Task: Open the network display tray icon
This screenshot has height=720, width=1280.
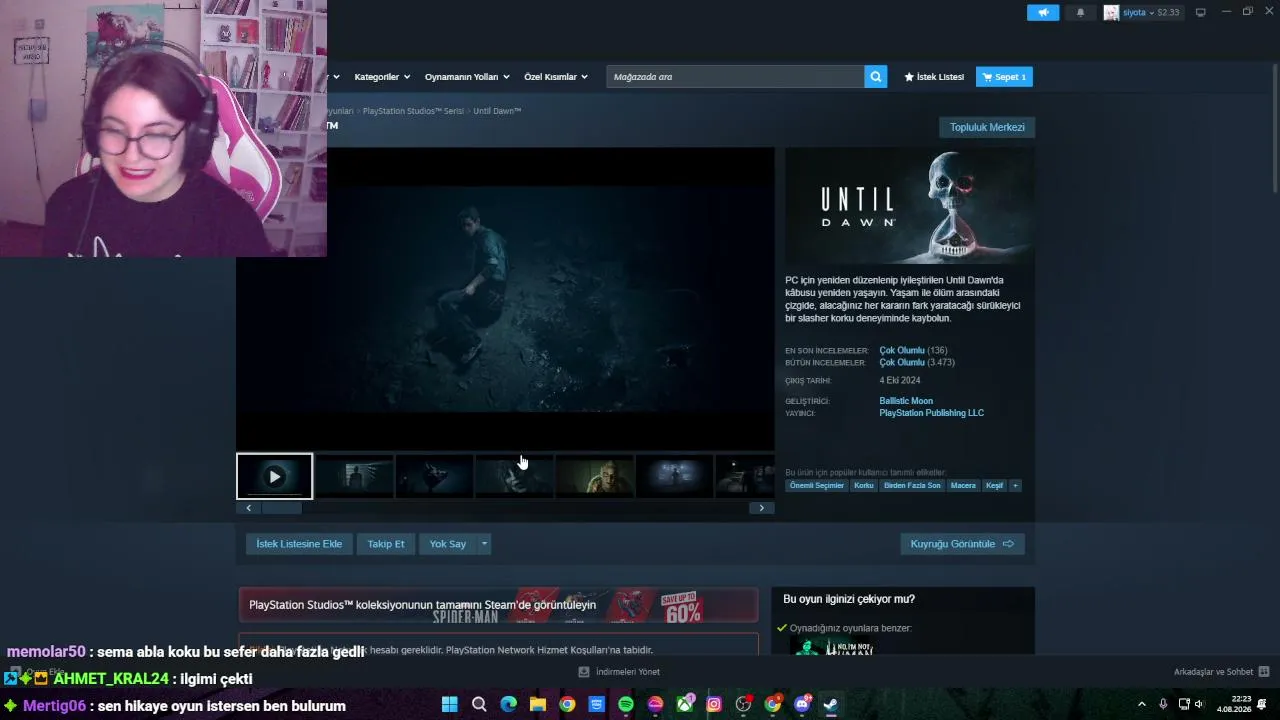Action: (x=1184, y=704)
